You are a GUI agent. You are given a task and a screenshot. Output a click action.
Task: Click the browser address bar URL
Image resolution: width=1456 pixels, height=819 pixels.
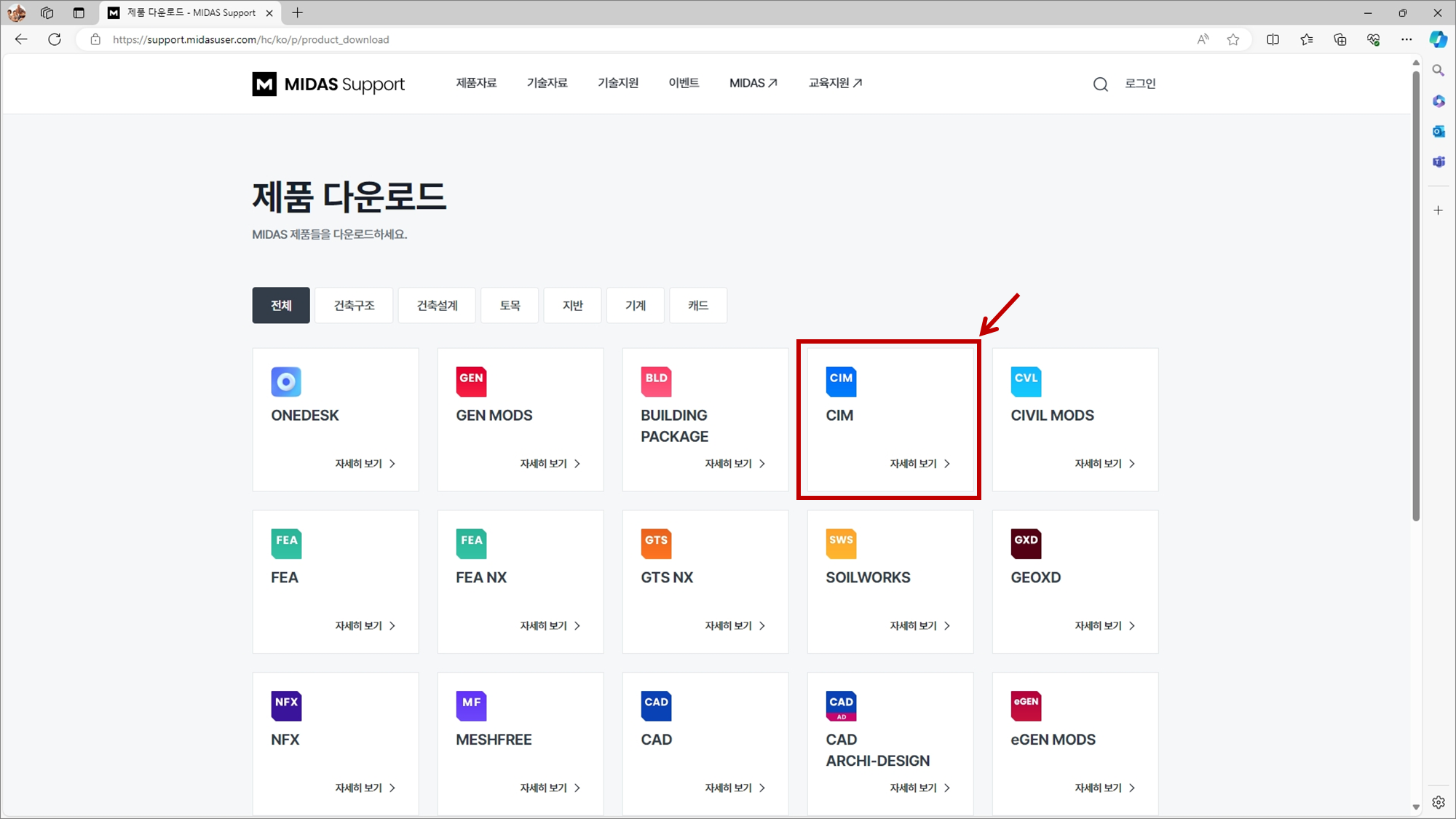click(x=250, y=39)
